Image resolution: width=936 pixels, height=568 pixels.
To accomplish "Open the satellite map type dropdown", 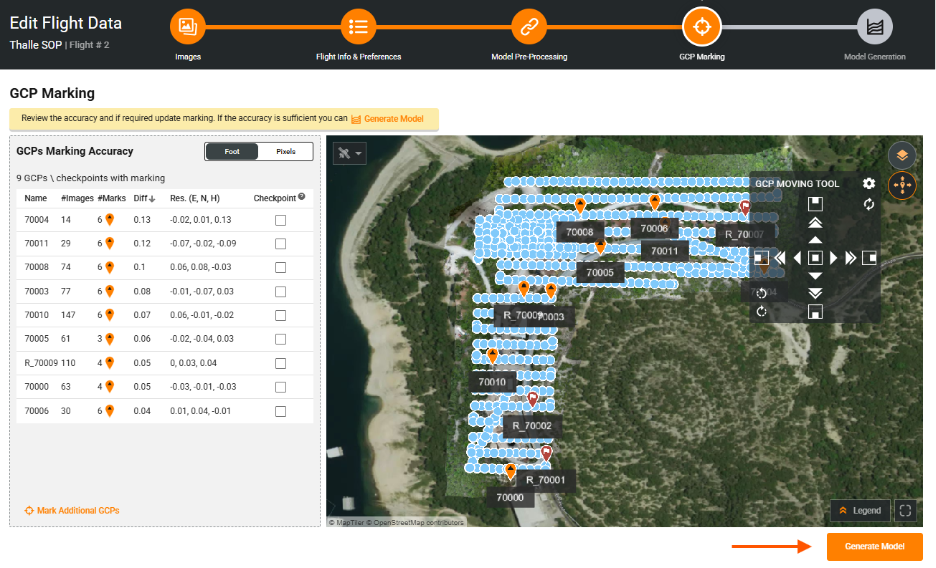I will coord(351,154).
